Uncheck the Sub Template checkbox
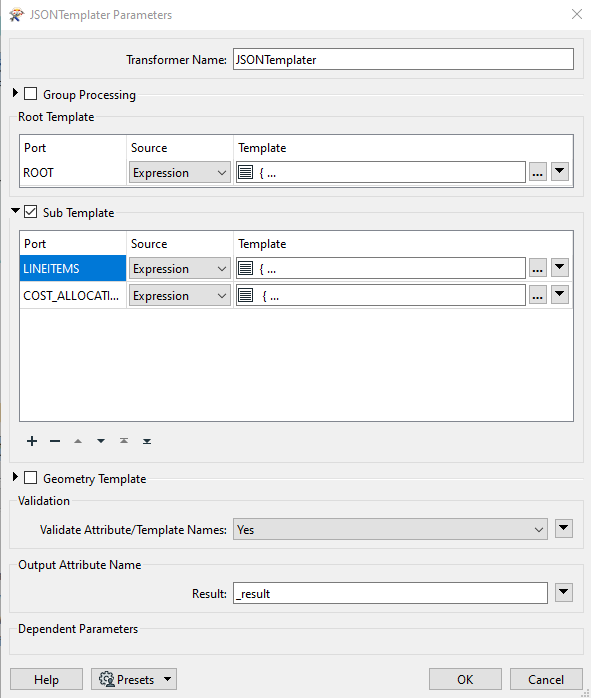The height and width of the screenshot is (698, 591). click(x=30, y=211)
